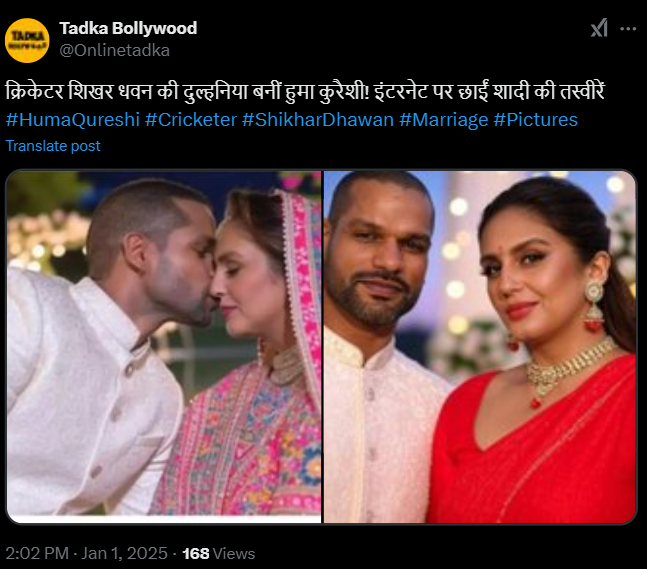Screen dimensions: 647x569
Task: Follow the #ShikharDhawan hashtag link
Action: [318, 120]
